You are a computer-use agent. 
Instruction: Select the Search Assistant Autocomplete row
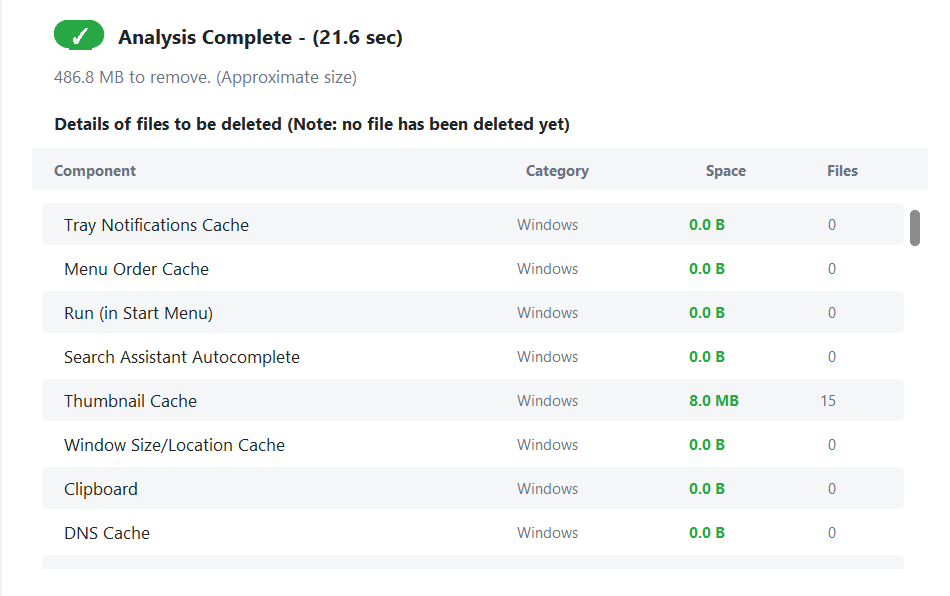coord(473,357)
